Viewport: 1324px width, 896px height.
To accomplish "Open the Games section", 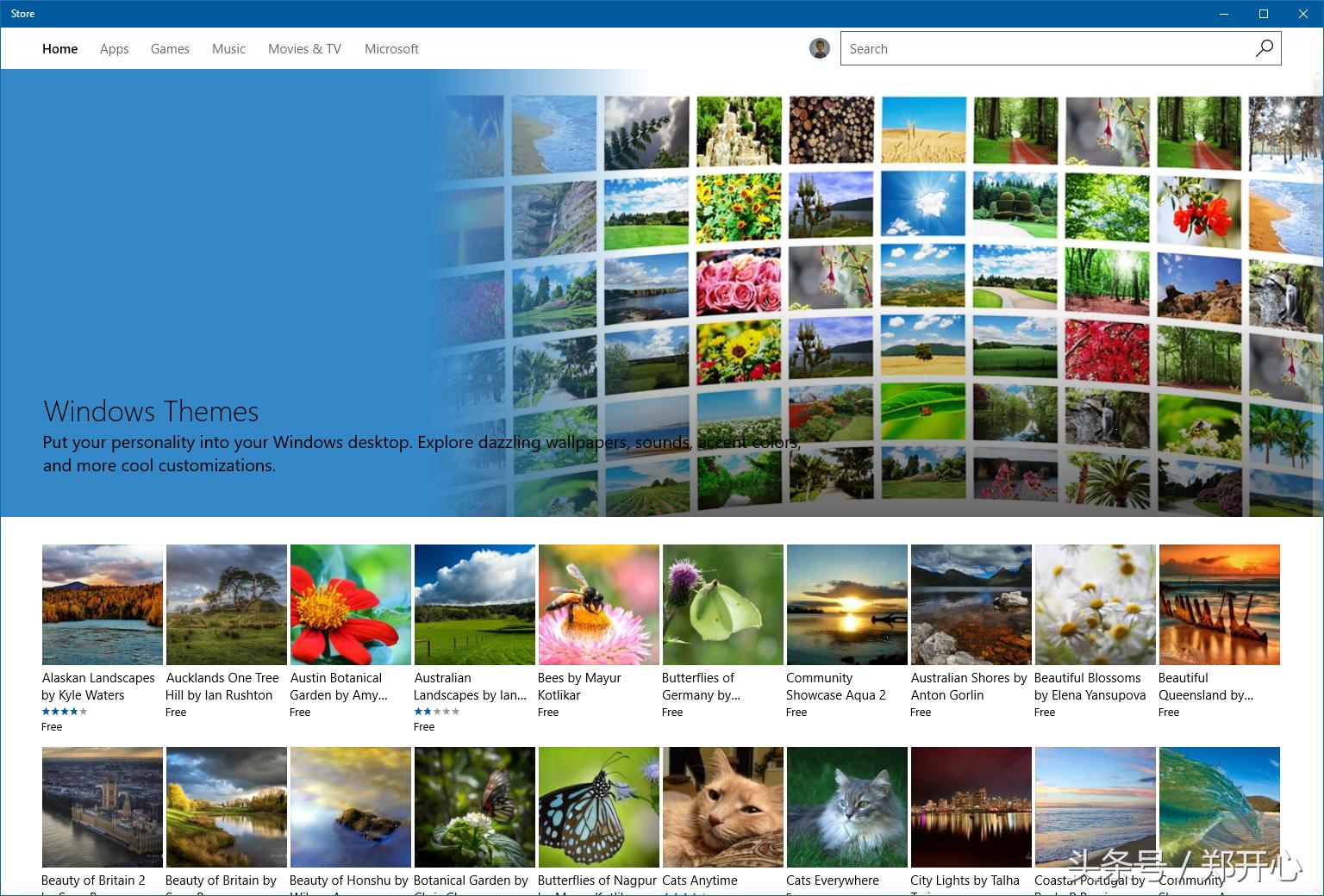I will (x=169, y=48).
